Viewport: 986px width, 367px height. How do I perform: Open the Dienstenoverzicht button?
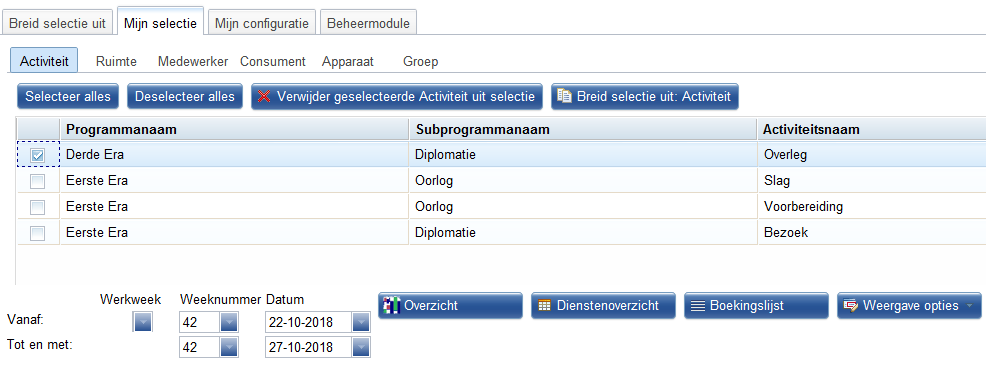tap(603, 306)
